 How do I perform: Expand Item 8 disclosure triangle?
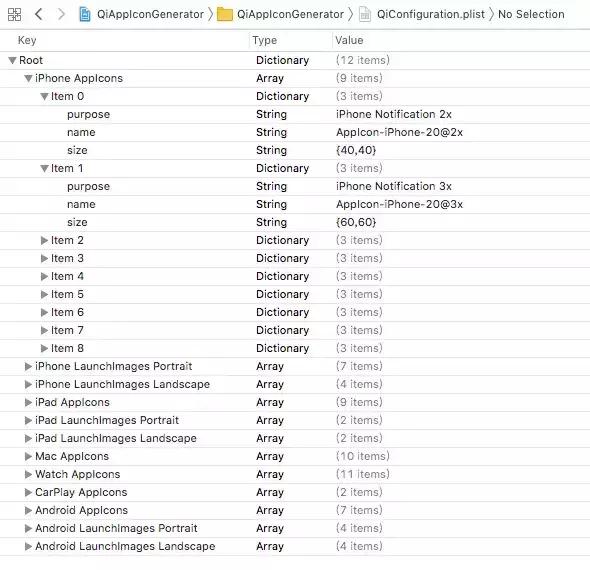(x=44, y=348)
